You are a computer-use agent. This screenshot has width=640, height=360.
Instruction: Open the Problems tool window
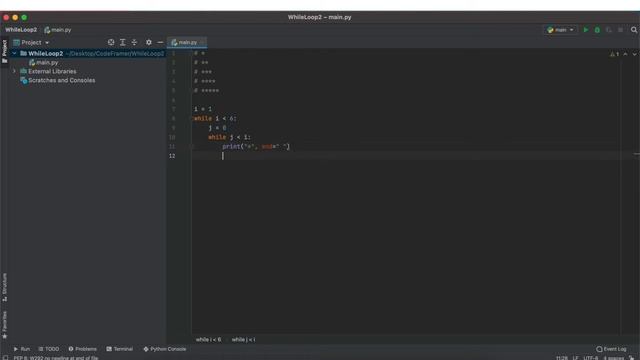point(82,349)
